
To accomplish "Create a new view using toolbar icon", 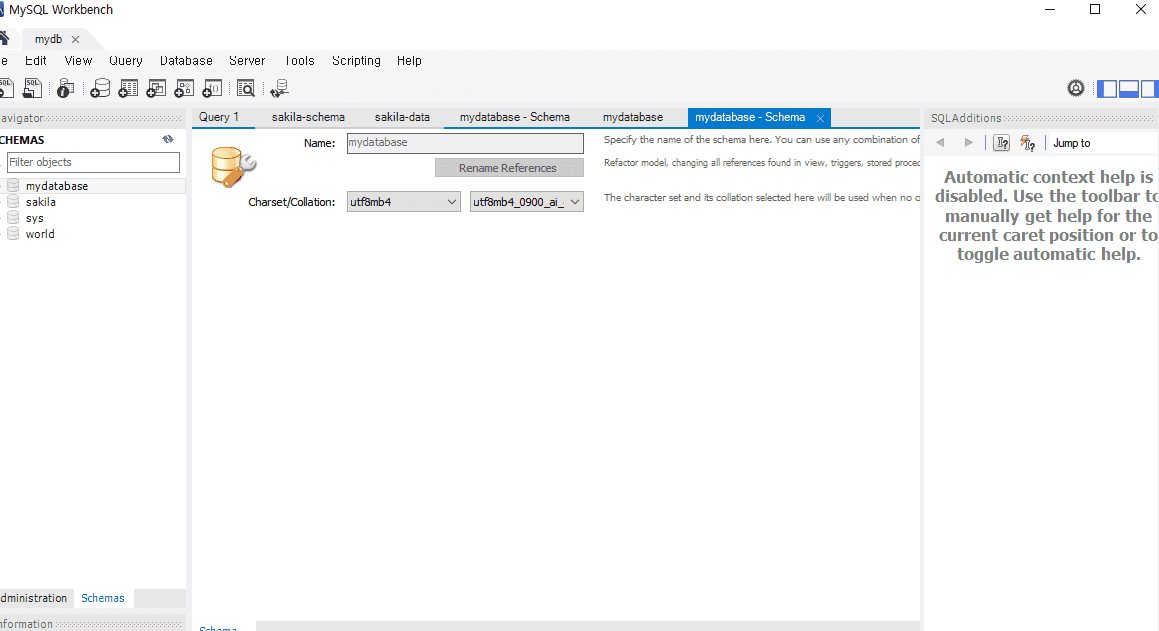I will (156, 89).
